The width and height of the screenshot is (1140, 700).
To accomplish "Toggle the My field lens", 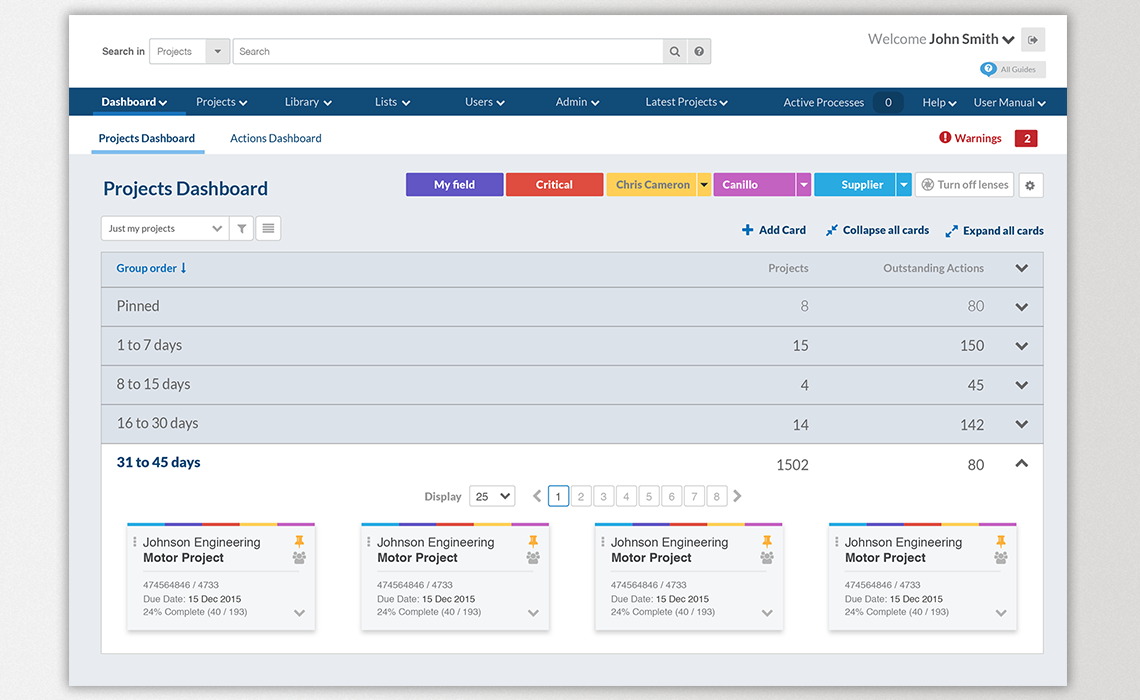I will 454,185.
